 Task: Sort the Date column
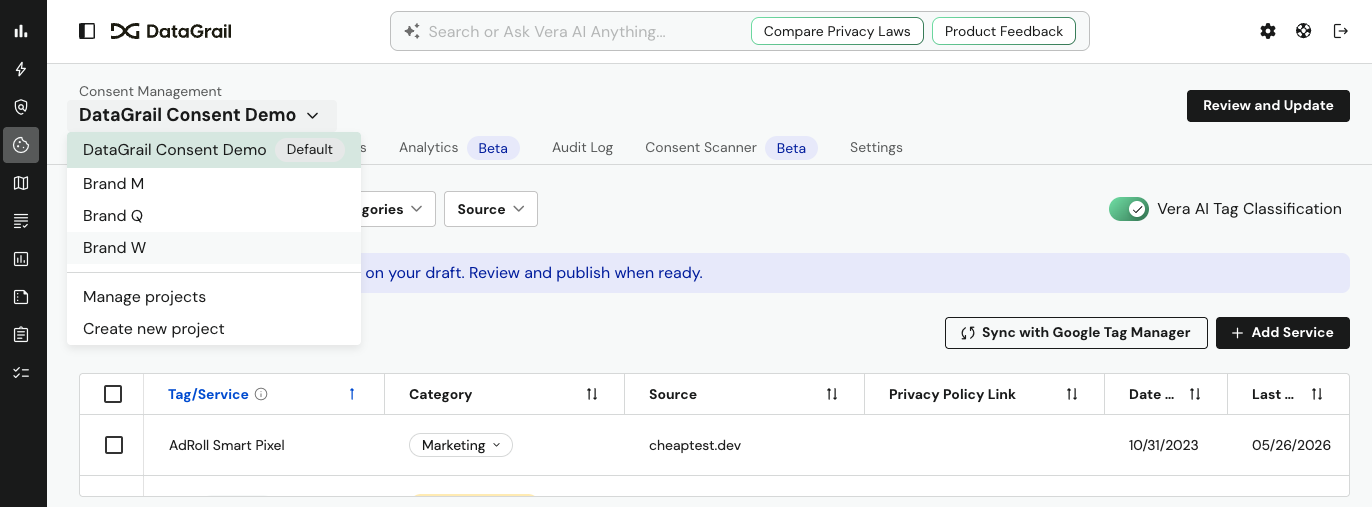[x=1195, y=394]
